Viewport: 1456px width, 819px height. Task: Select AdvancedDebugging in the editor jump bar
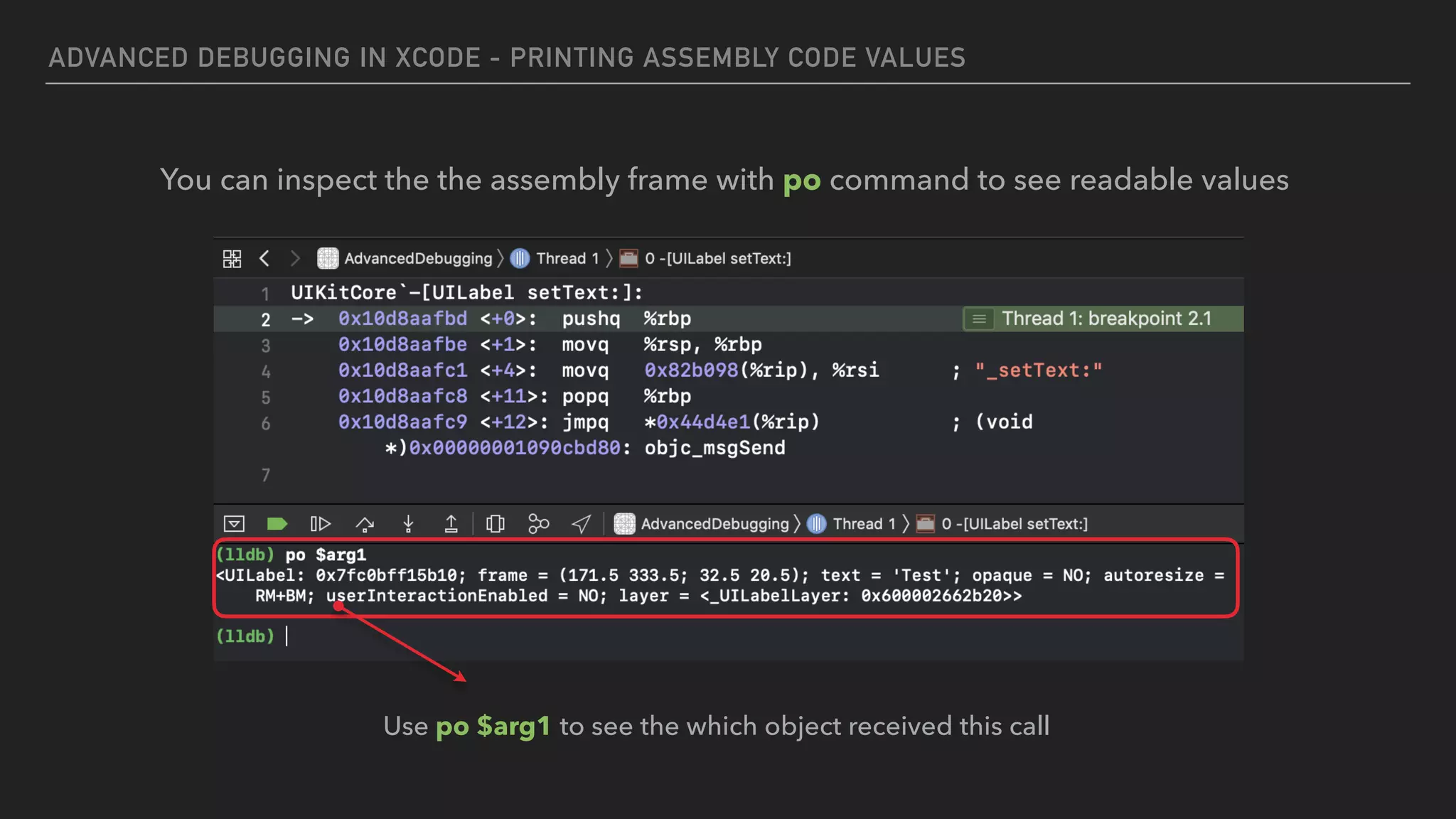(418, 259)
